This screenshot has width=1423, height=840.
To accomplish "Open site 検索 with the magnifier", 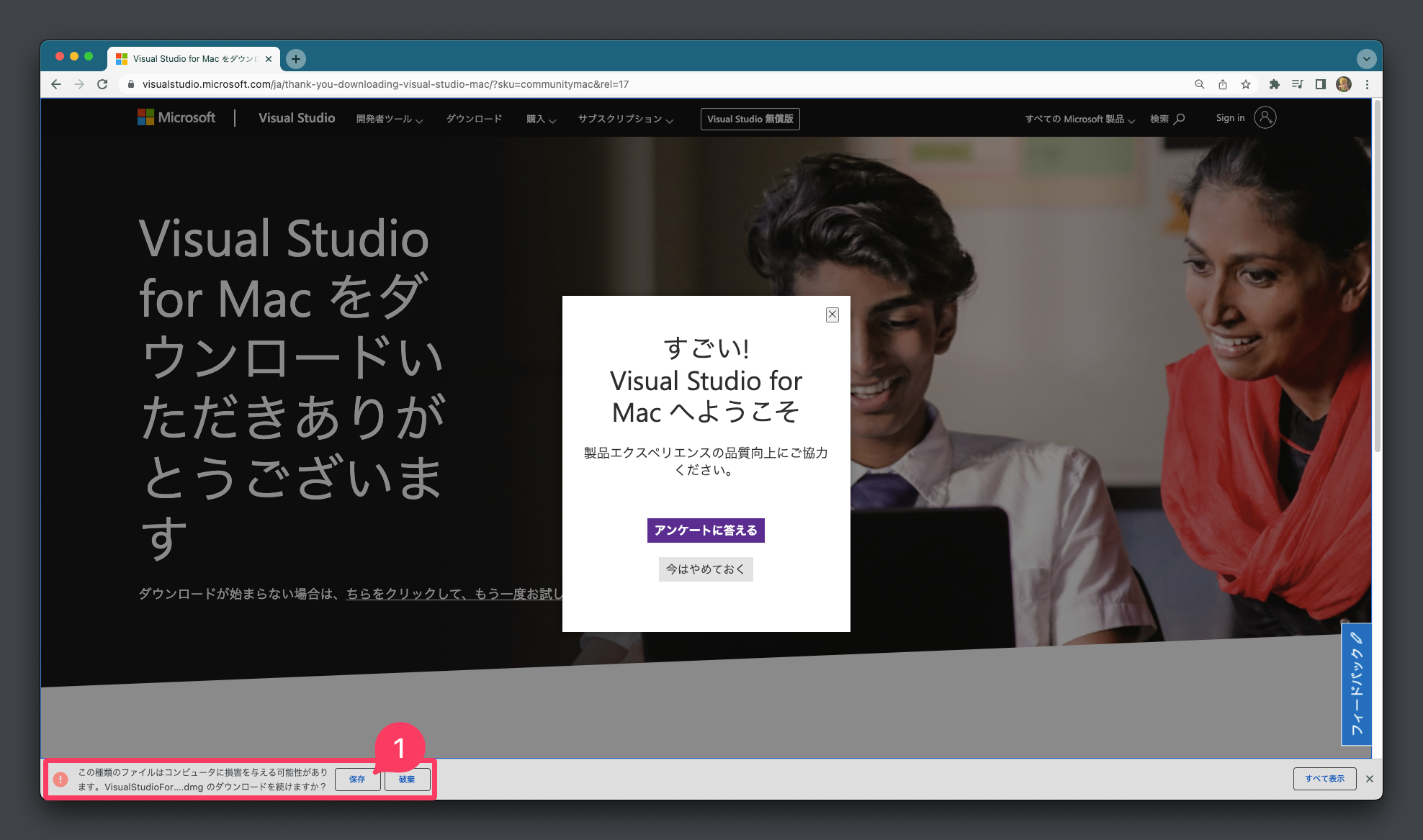I will point(1167,119).
